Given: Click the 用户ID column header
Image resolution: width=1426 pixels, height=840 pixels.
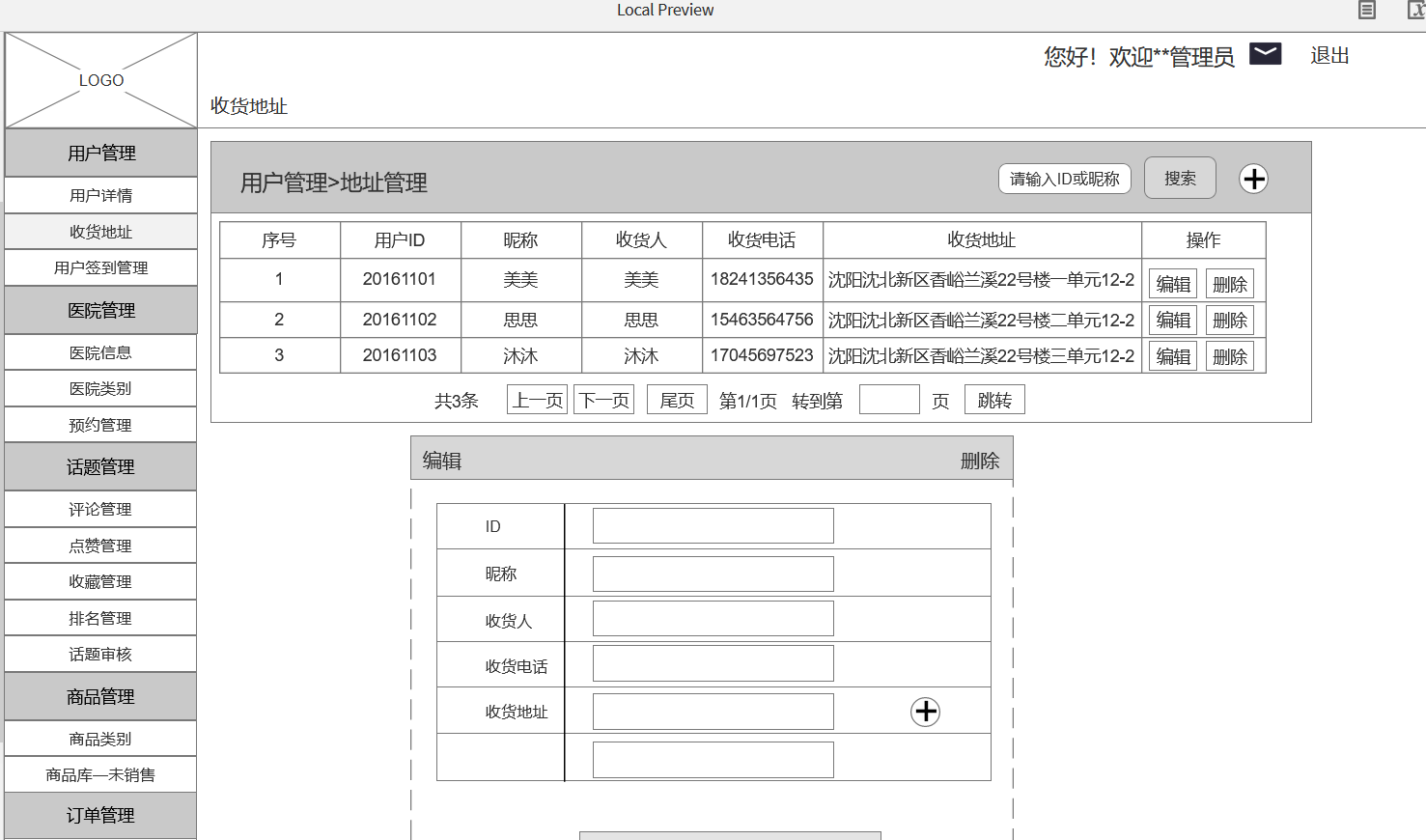Looking at the screenshot, I should [400, 240].
